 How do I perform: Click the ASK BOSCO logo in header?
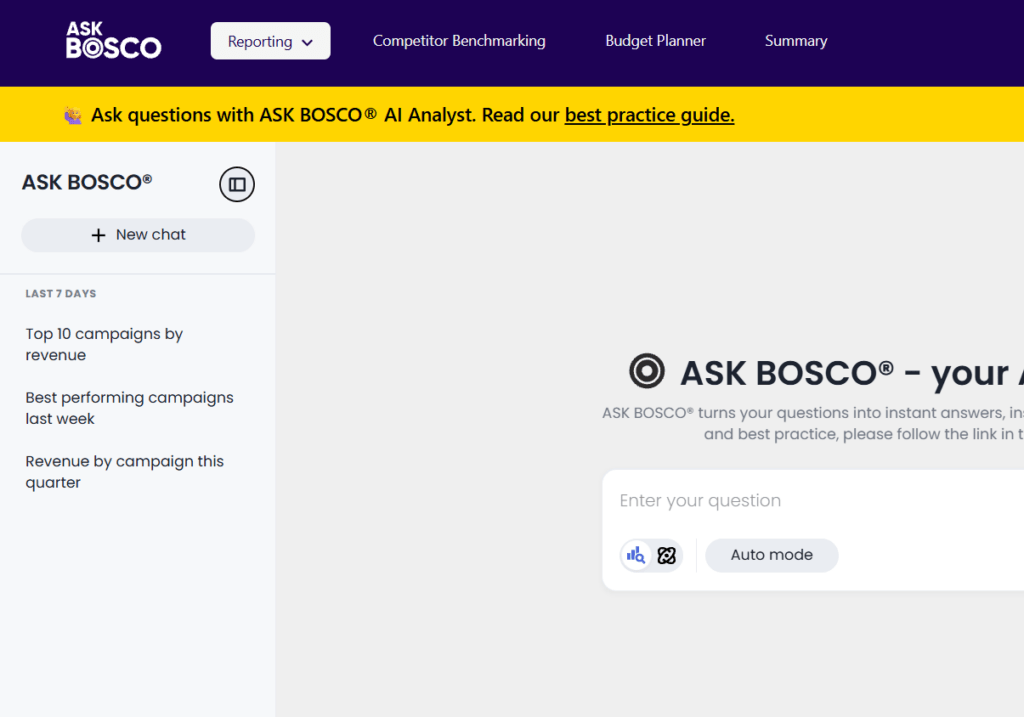tap(113, 41)
